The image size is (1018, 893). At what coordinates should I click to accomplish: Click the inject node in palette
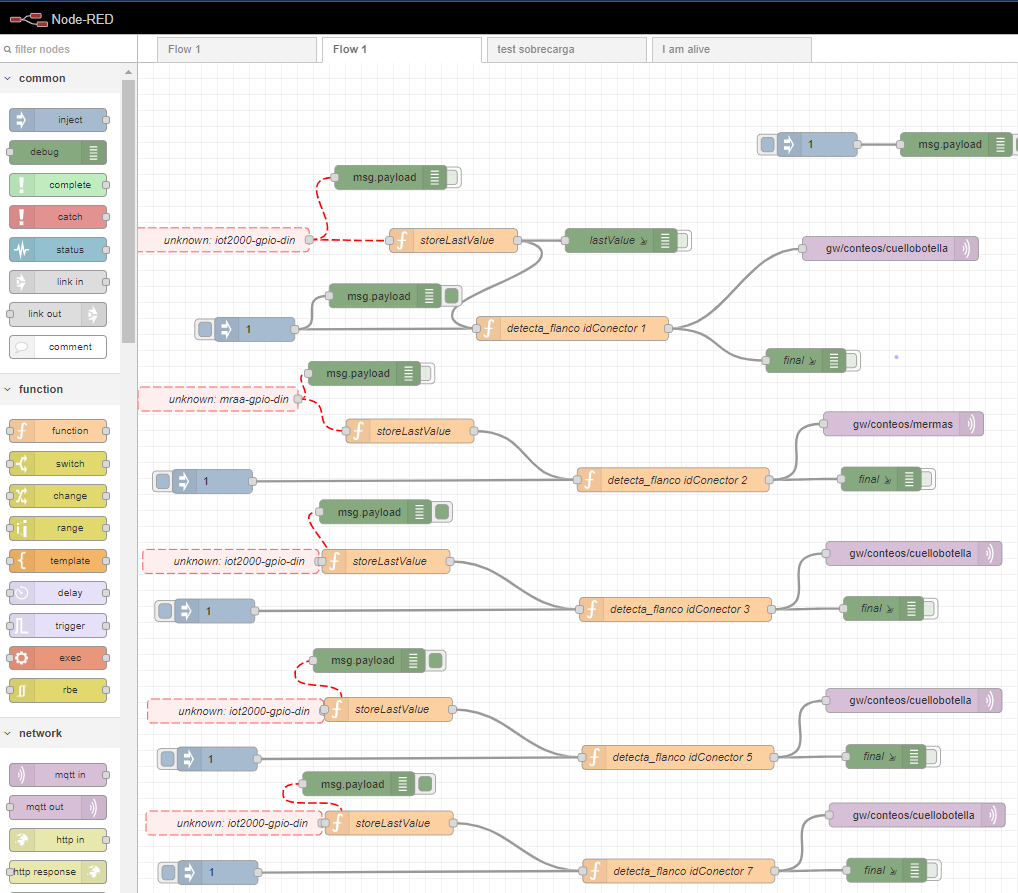coord(58,120)
